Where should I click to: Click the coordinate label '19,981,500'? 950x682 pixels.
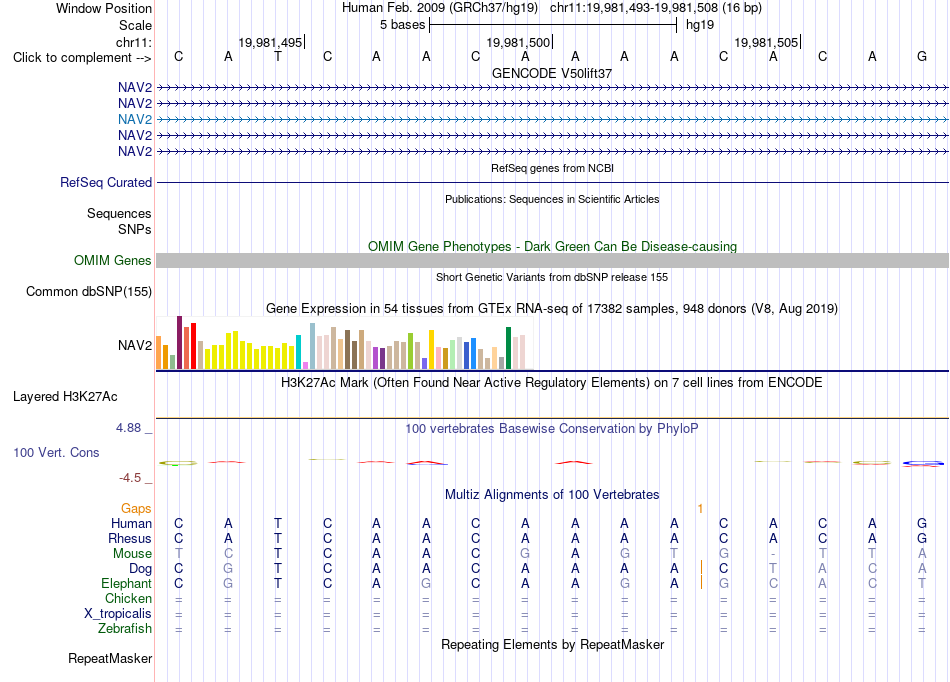(518, 42)
